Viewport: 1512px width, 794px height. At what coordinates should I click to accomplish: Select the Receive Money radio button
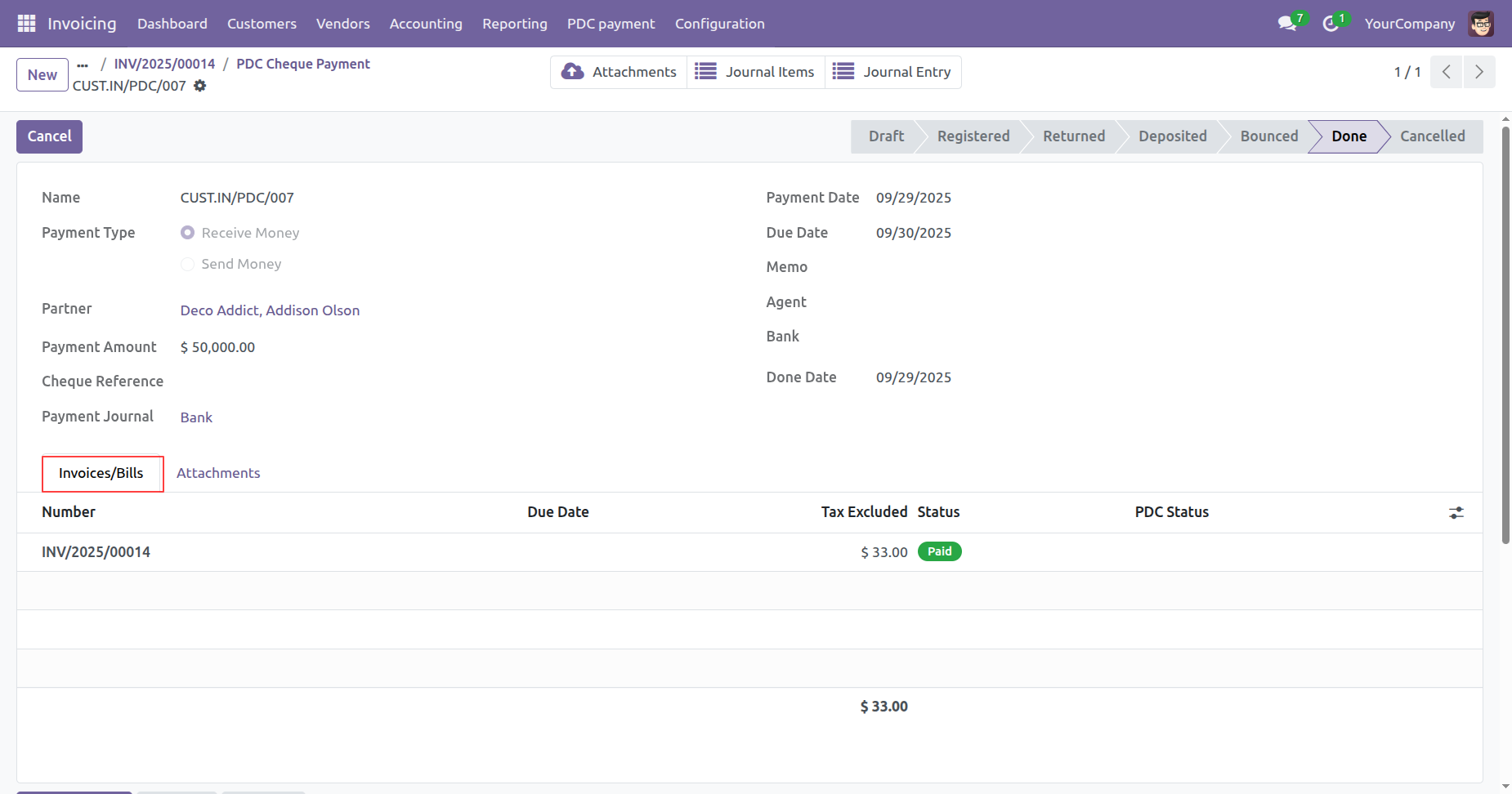click(188, 233)
